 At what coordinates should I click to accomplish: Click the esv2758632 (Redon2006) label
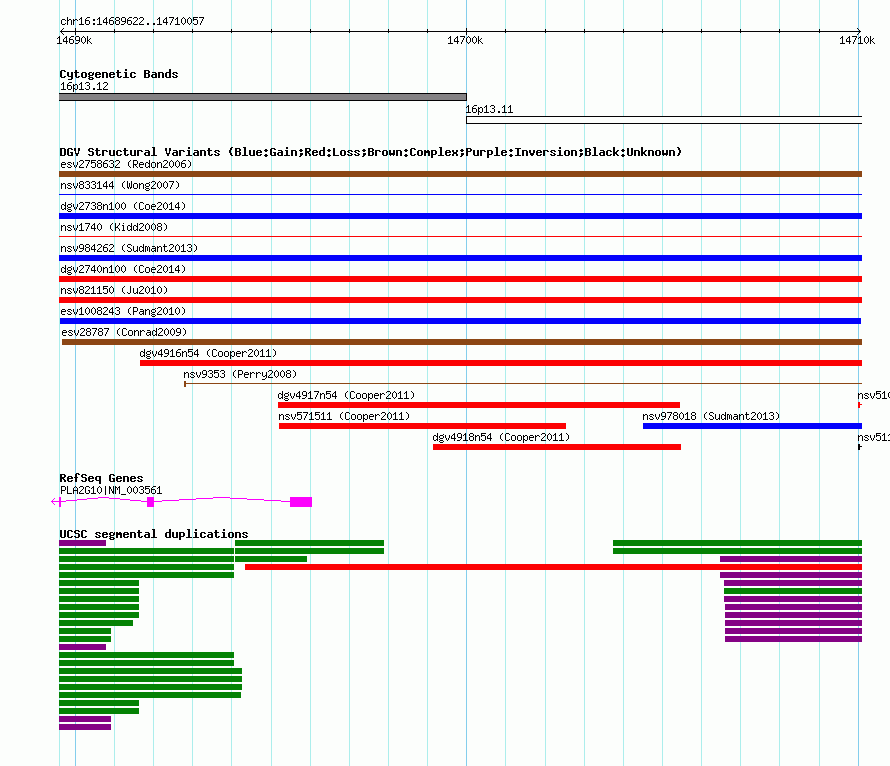point(126,164)
